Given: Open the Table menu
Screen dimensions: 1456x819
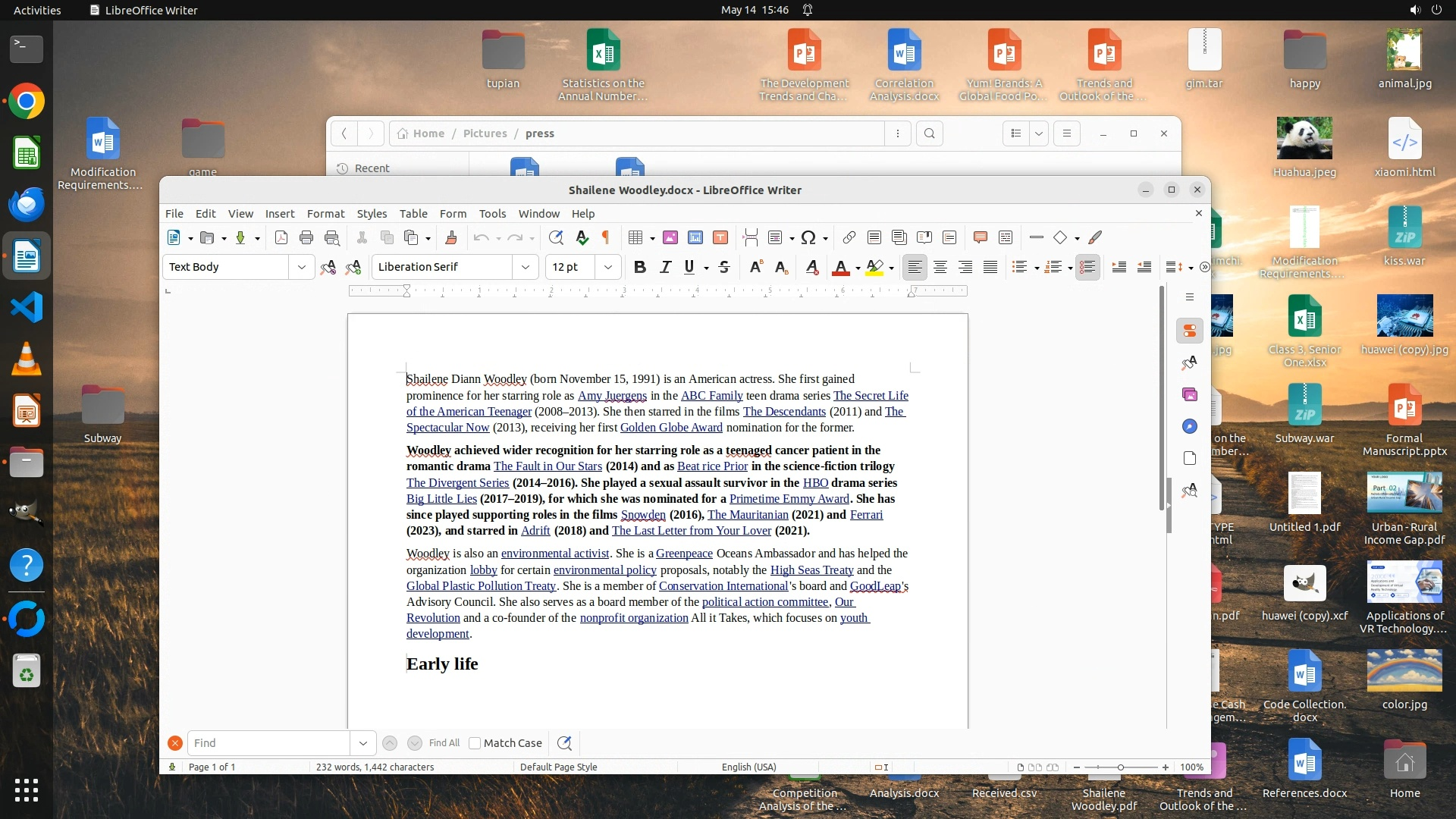Looking at the screenshot, I should coord(413,214).
